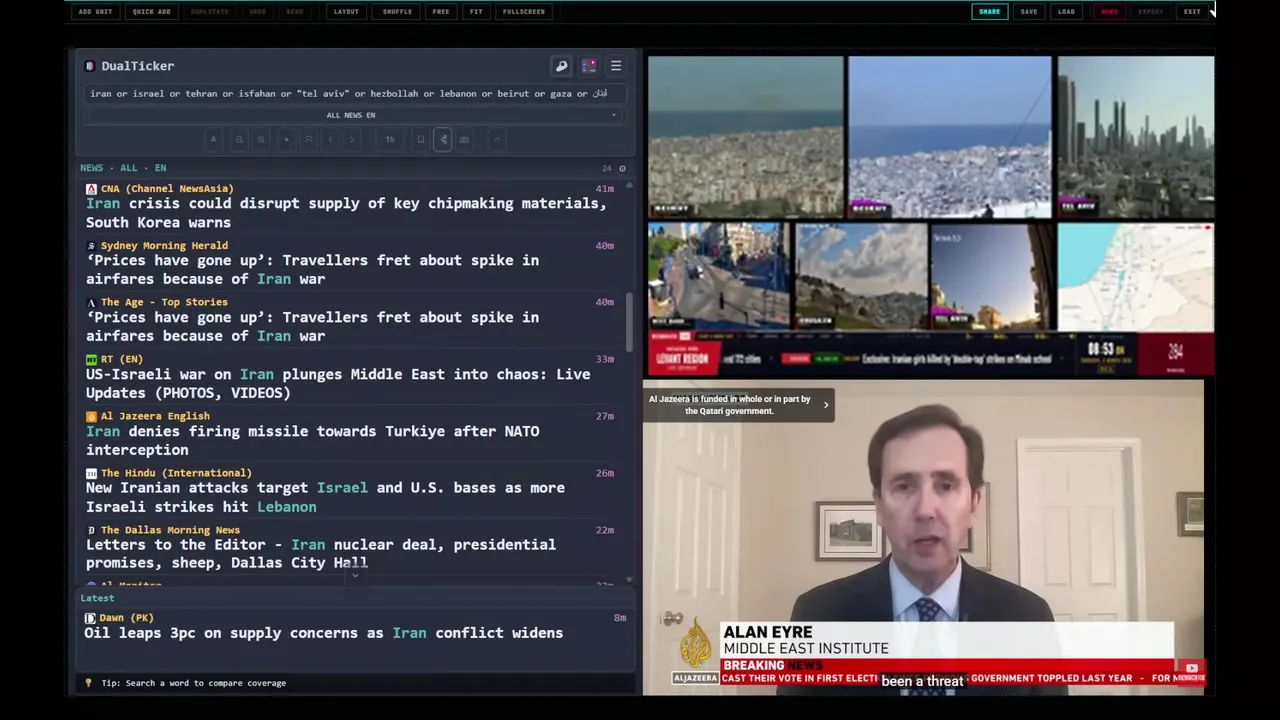Click the ADD UNIT button

(x=95, y=12)
